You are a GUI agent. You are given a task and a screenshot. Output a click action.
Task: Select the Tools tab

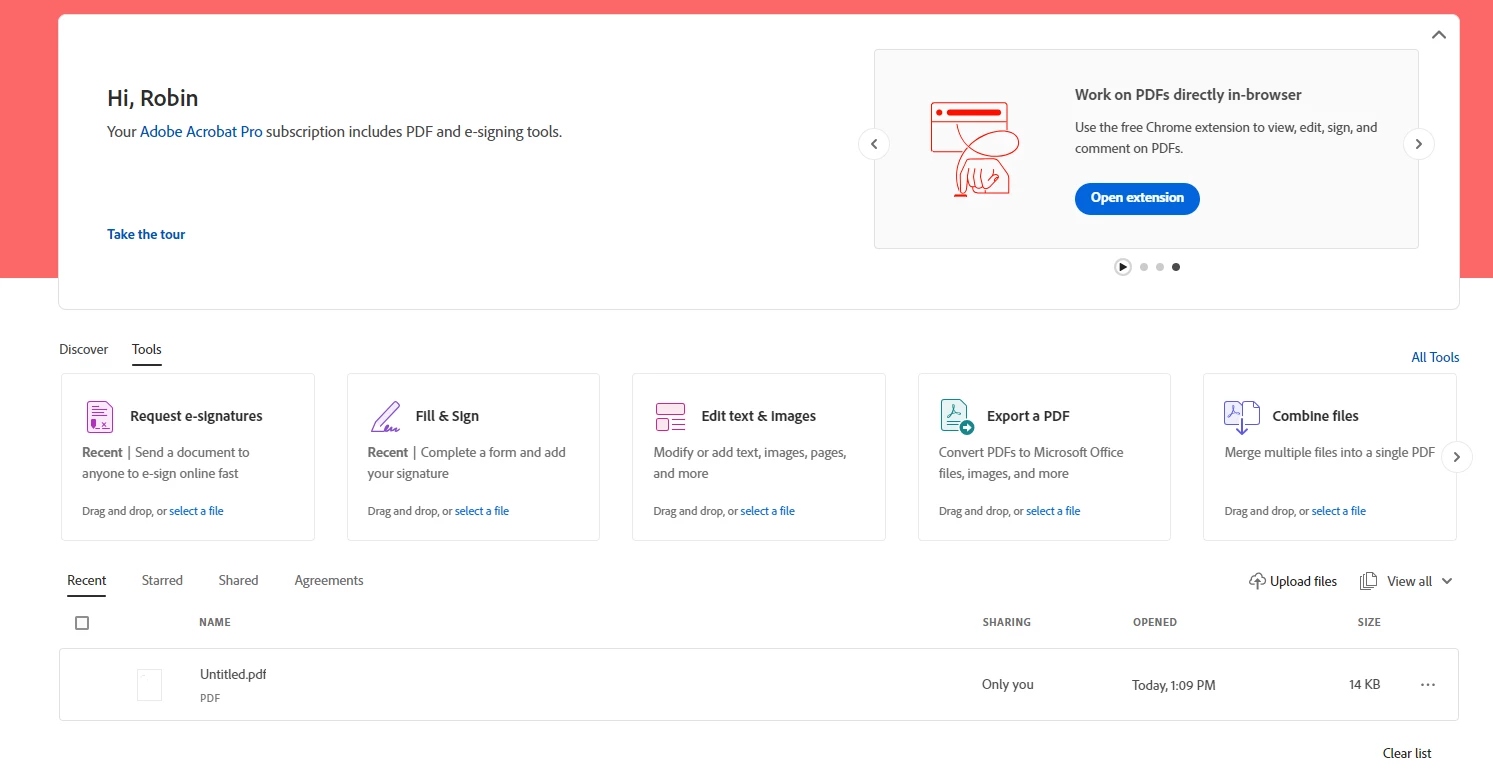coord(147,349)
